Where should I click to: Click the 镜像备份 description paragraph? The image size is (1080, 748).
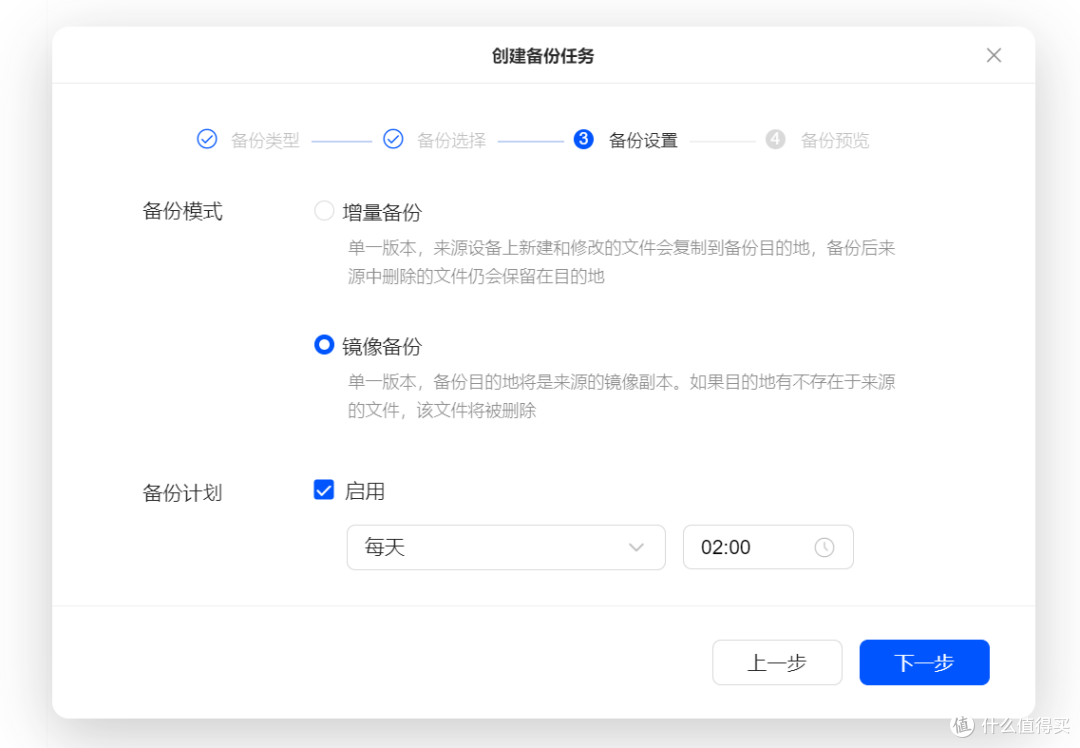click(621, 396)
